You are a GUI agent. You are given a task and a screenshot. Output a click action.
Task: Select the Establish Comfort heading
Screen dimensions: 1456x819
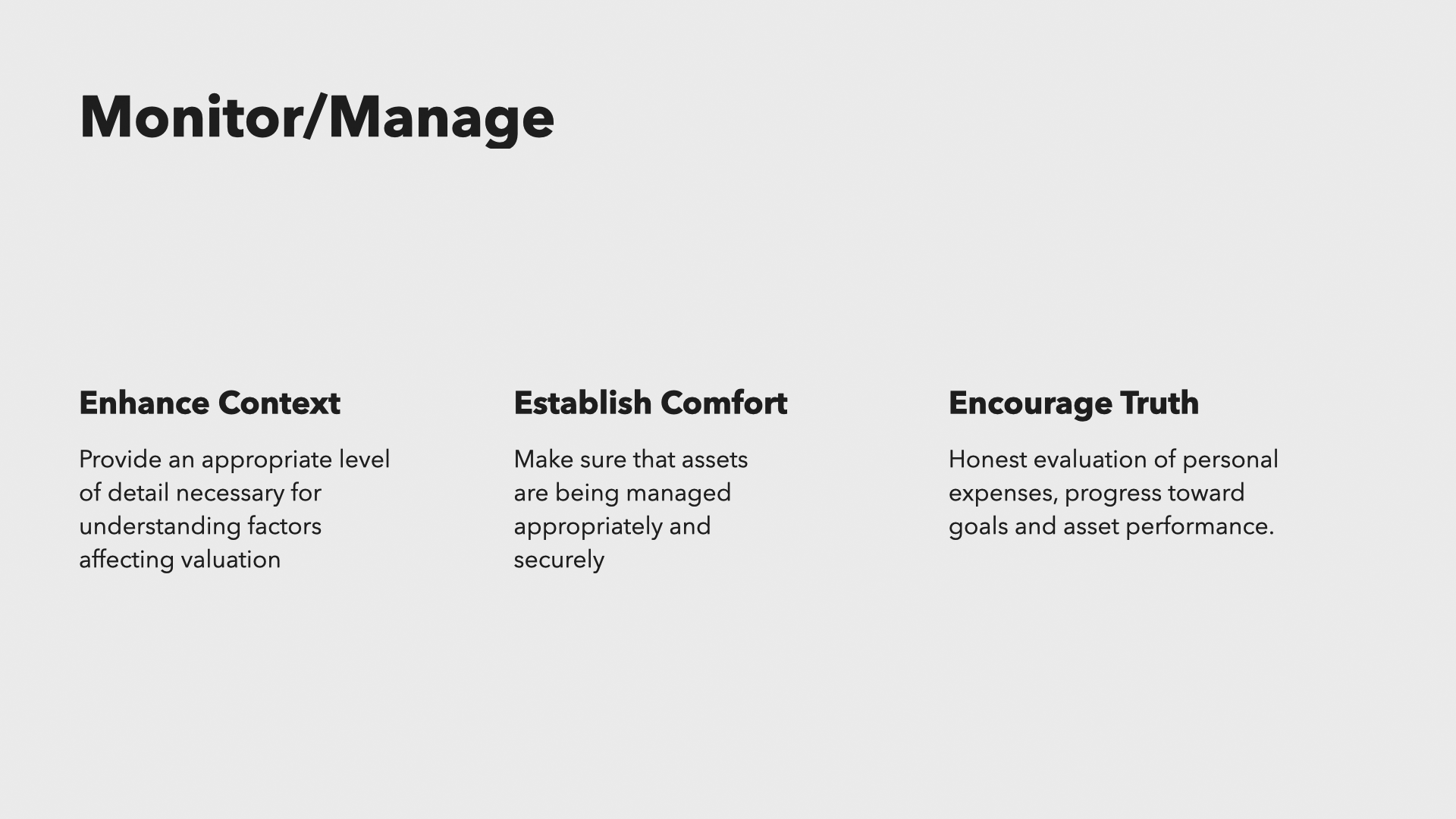(x=650, y=402)
